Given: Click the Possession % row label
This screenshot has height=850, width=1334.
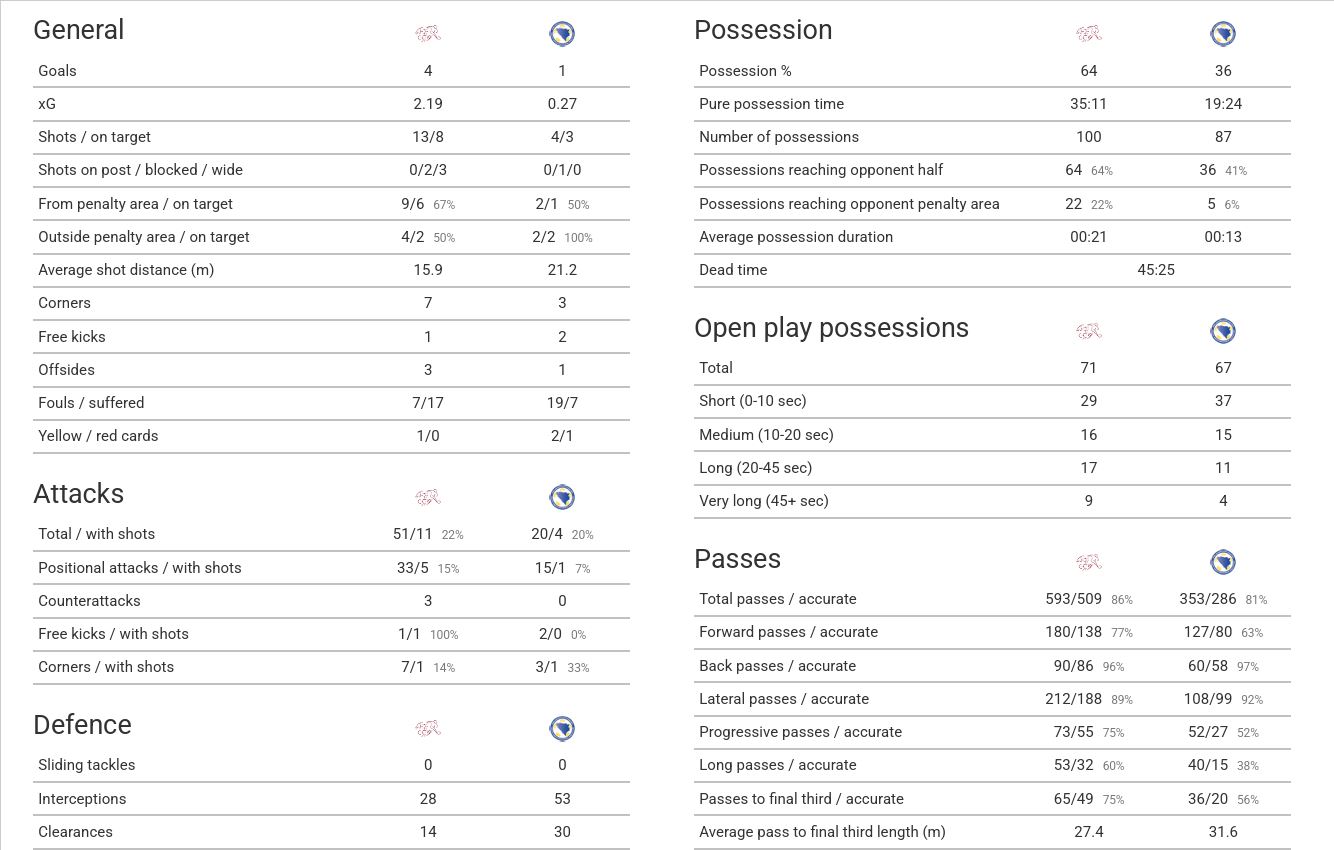Looking at the screenshot, I should click(x=745, y=71).
